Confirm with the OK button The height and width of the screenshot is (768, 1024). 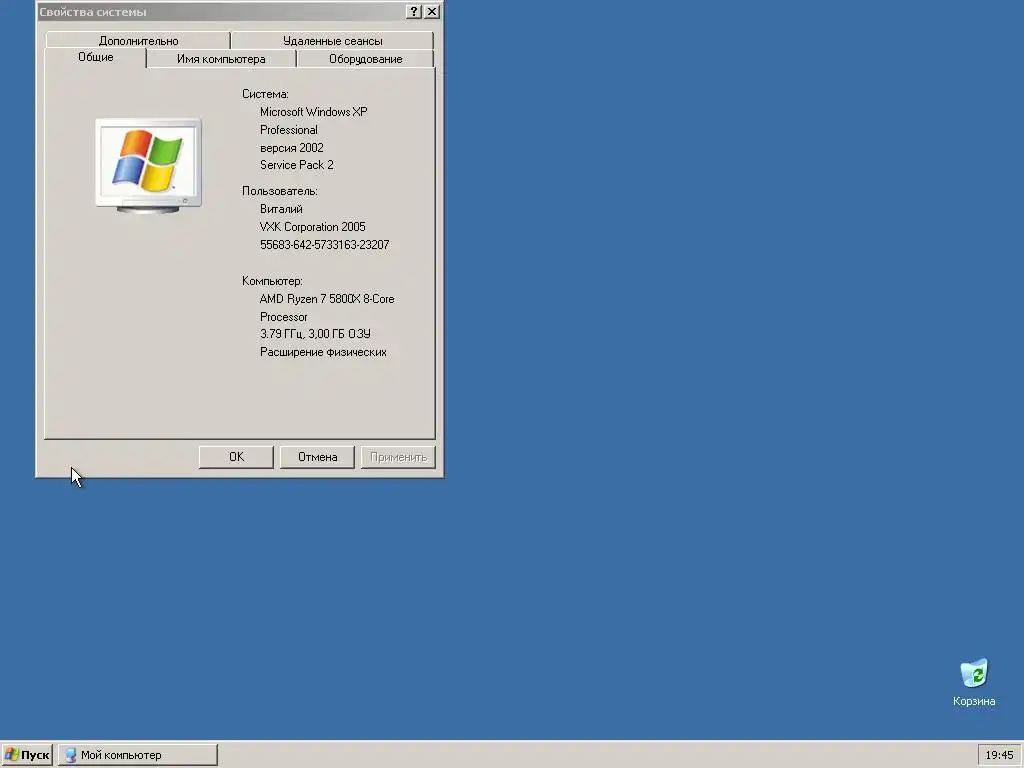coord(236,457)
